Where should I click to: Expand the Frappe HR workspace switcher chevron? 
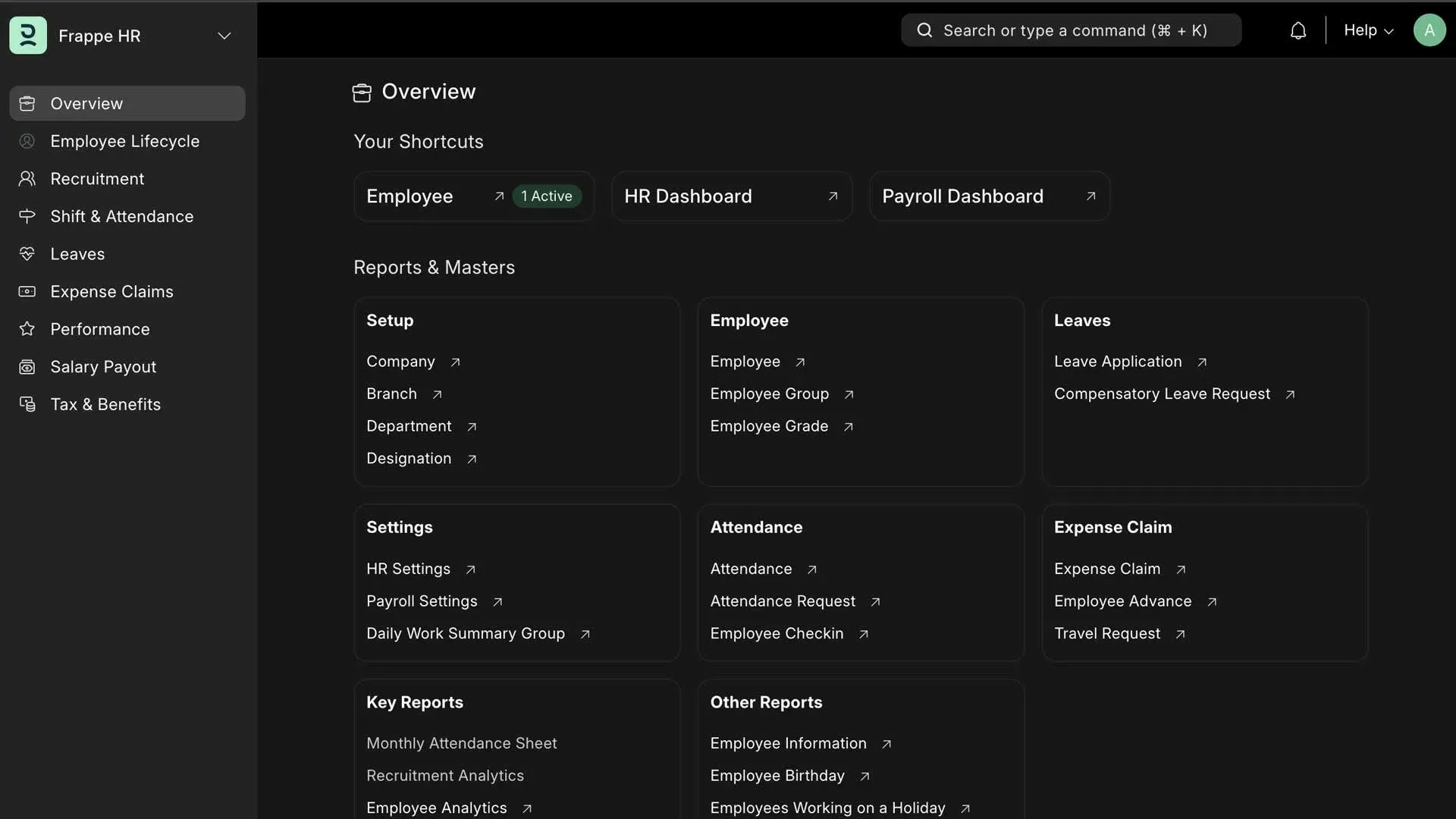(x=224, y=36)
